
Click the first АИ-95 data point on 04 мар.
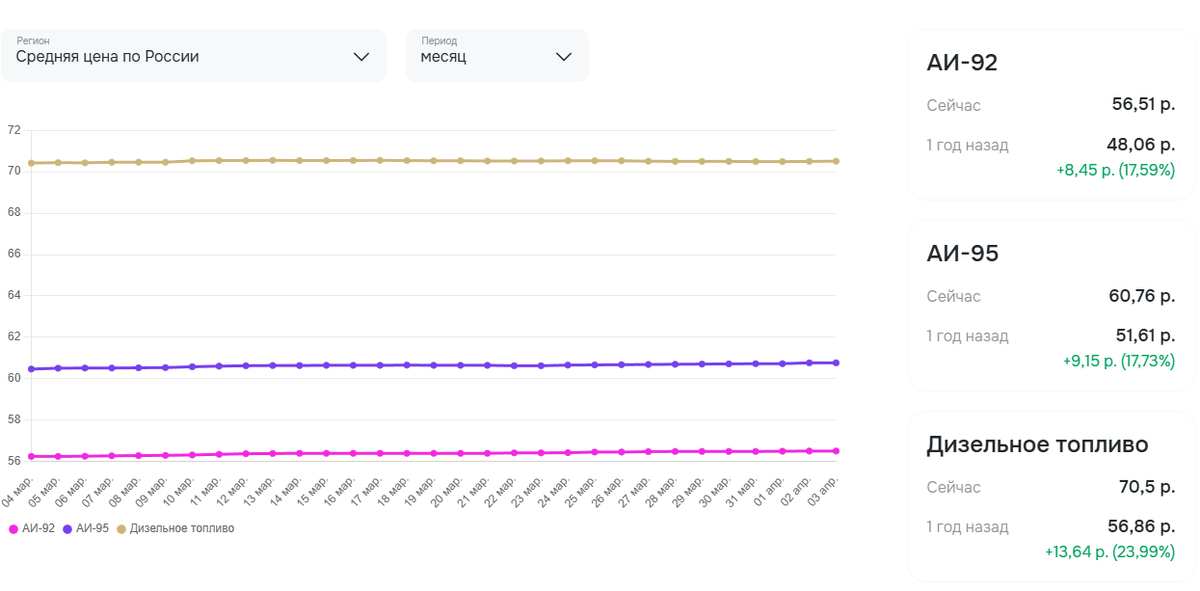point(31,369)
